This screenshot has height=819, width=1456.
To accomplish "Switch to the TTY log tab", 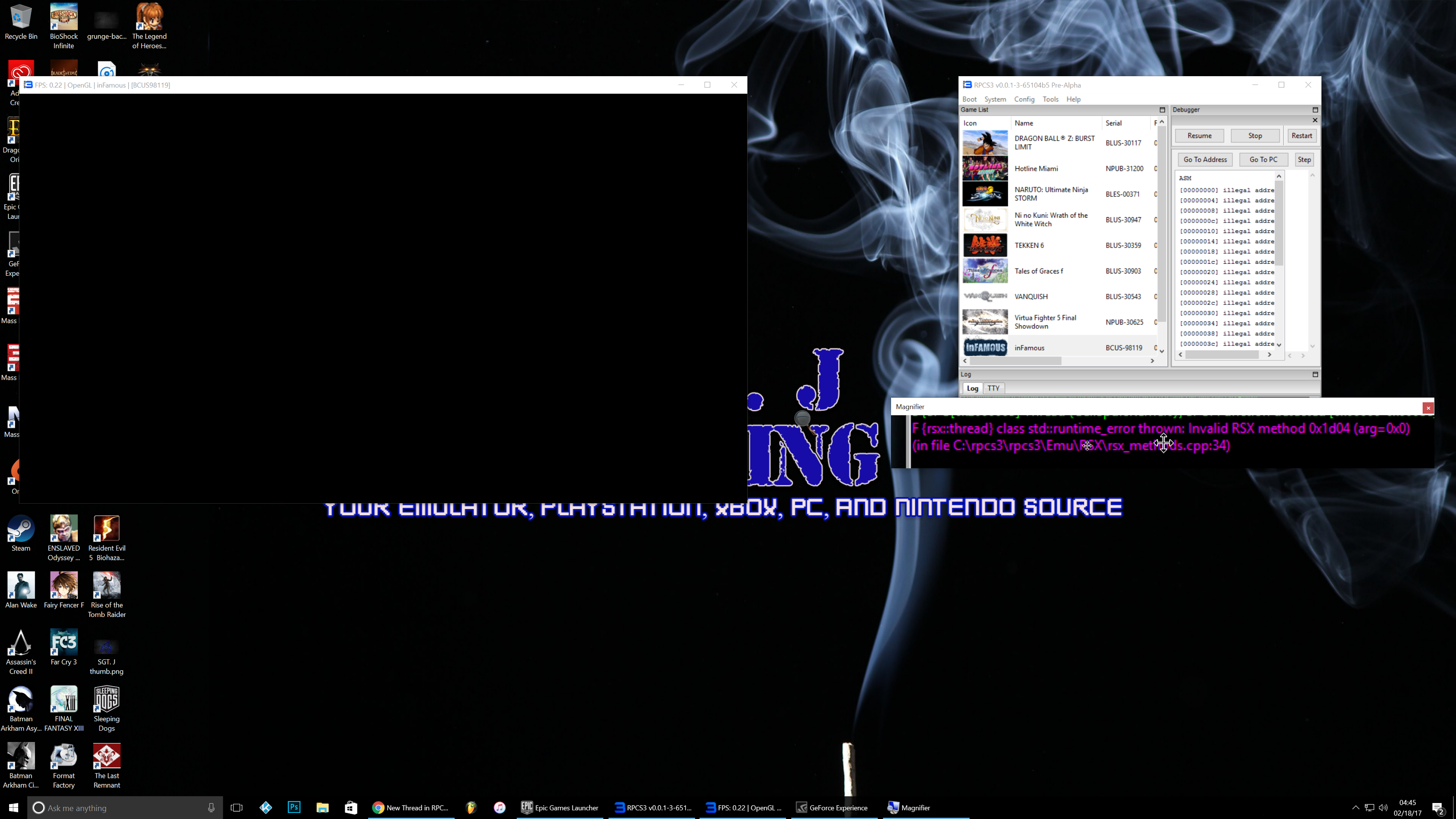I will 993,389.
